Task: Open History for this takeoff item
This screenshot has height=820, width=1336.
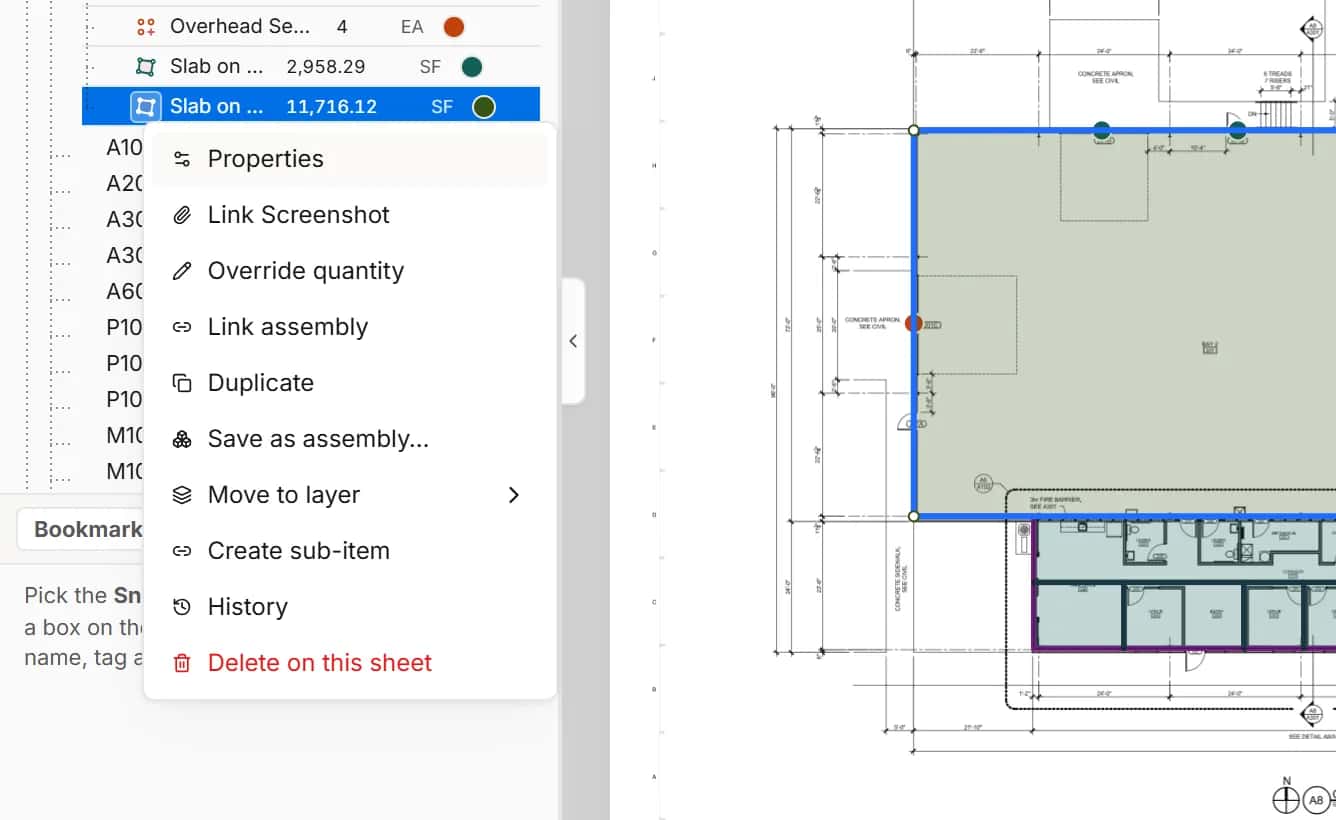Action: click(x=349, y=607)
